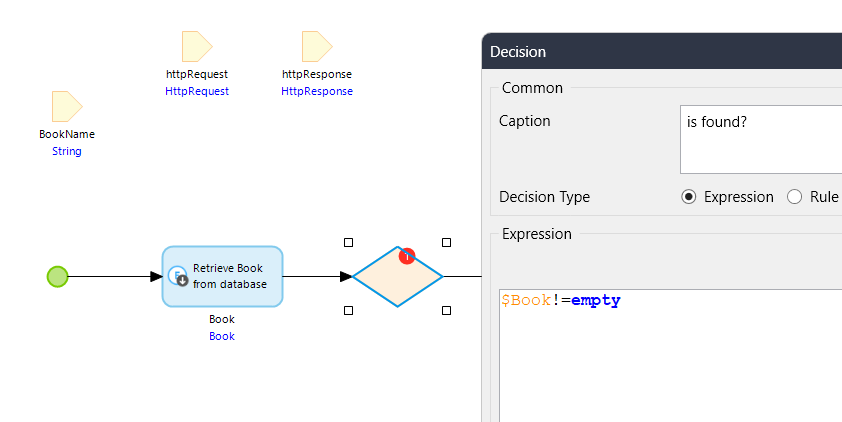Select the BookName parameter icon
Image resolution: width=842 pixels, height=422 pixels.
[x=67, y=106]
